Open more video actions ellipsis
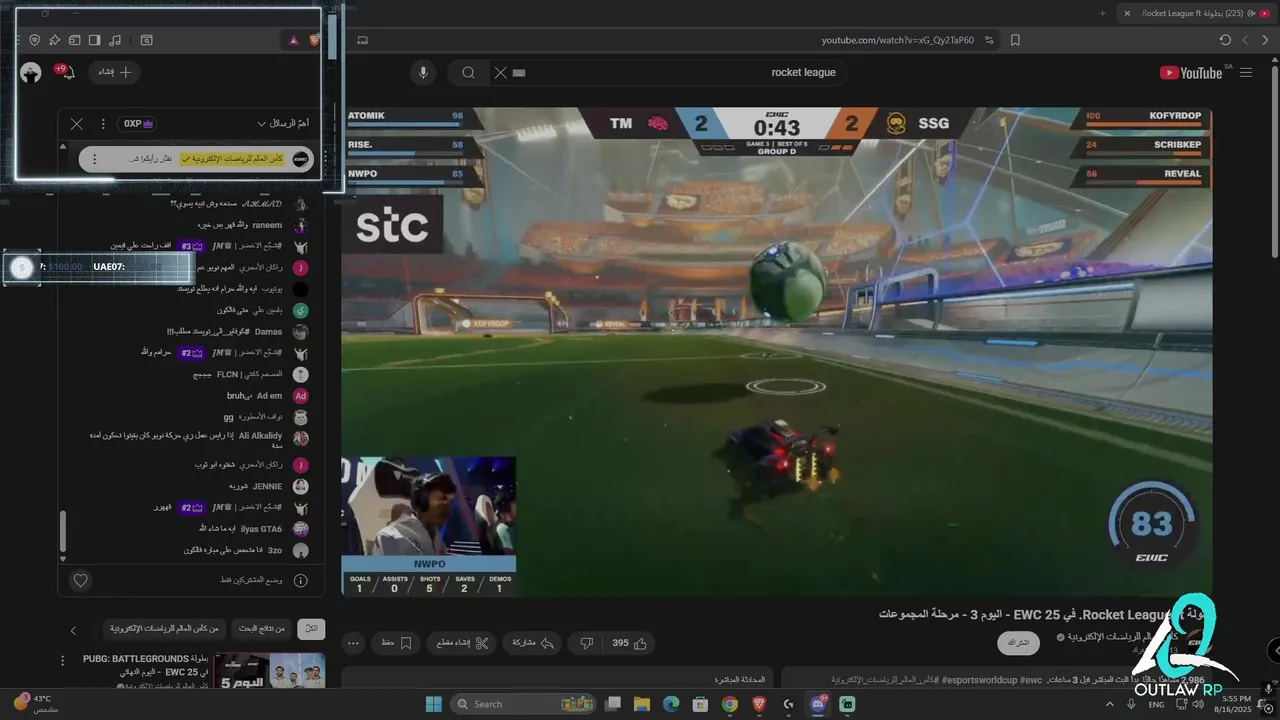This screenshot has width=1280, height=720. (x=352, y=643)
